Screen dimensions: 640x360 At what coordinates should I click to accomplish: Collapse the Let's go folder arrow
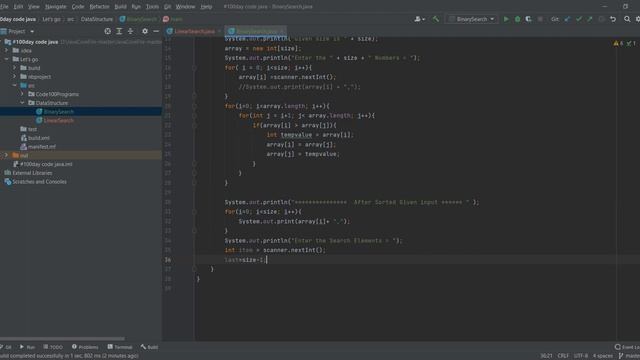pyautogui.click(x=6, y=59)
